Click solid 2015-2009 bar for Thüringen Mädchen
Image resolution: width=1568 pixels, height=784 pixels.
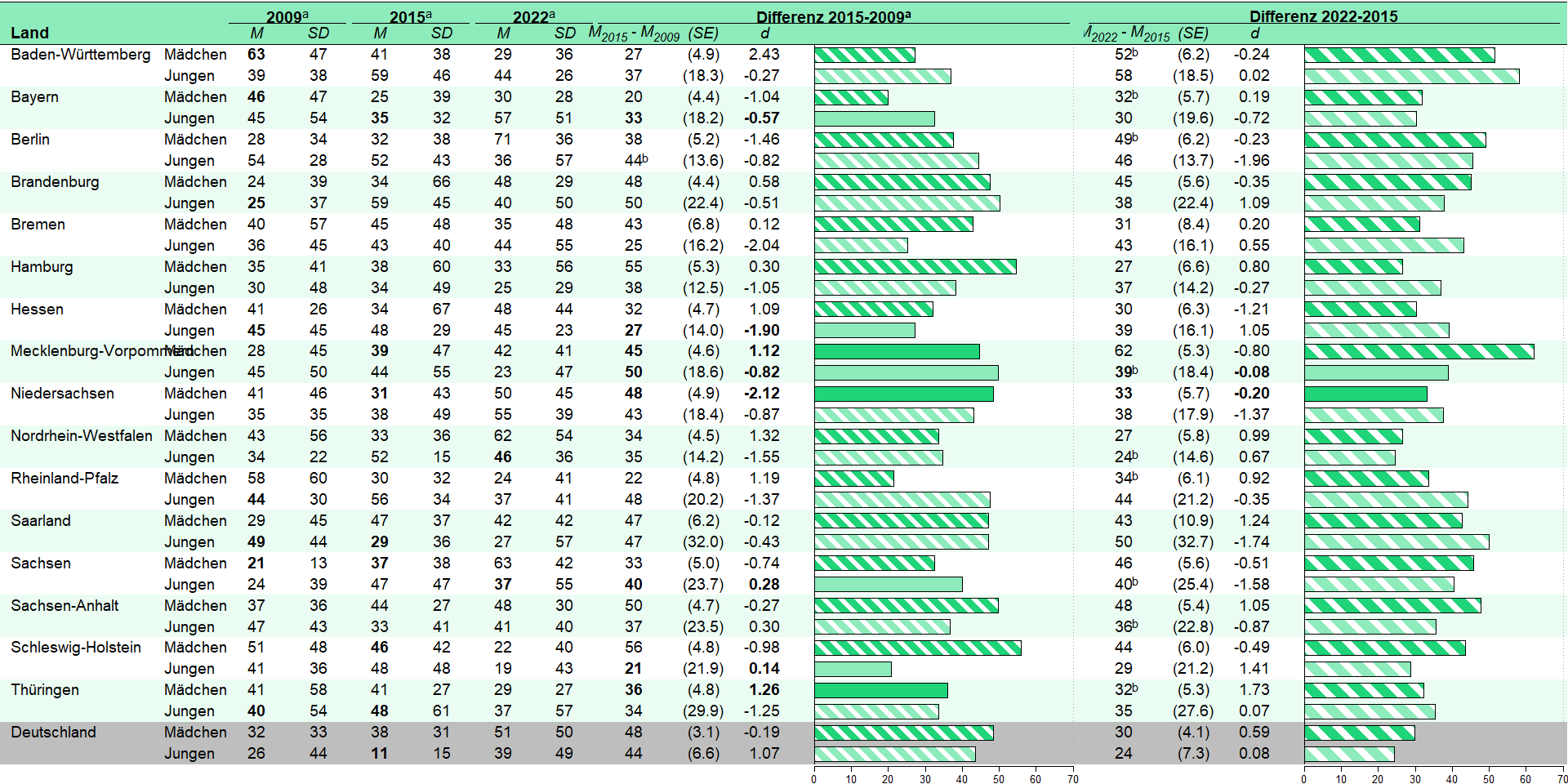[880, 690]
